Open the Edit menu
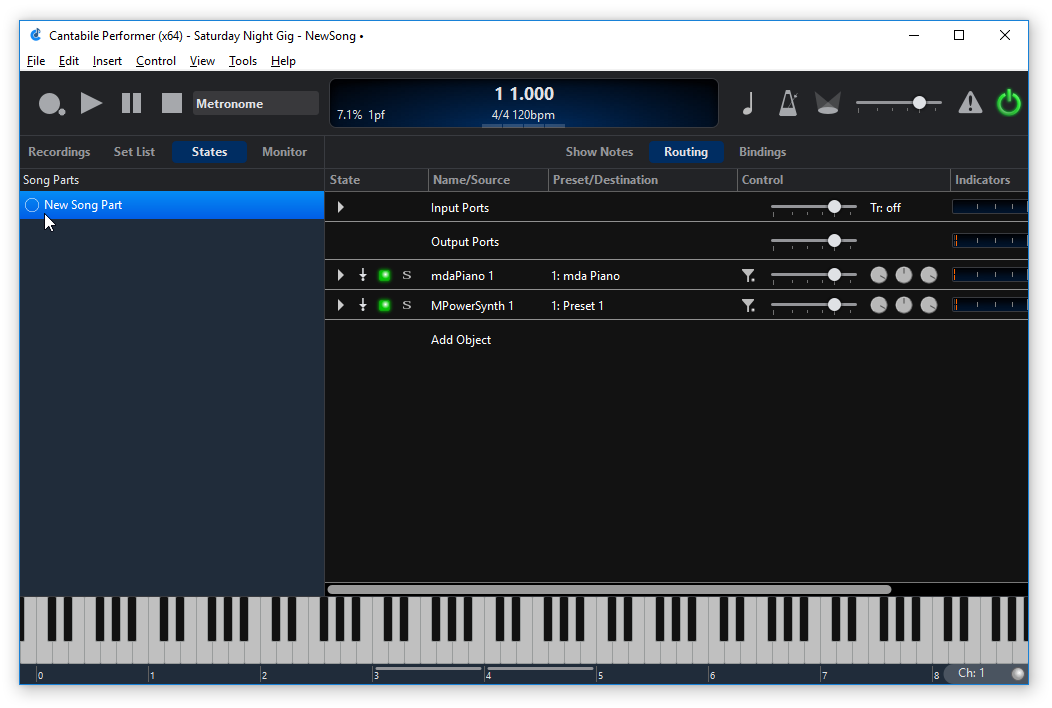 click(x=68, y=61)
